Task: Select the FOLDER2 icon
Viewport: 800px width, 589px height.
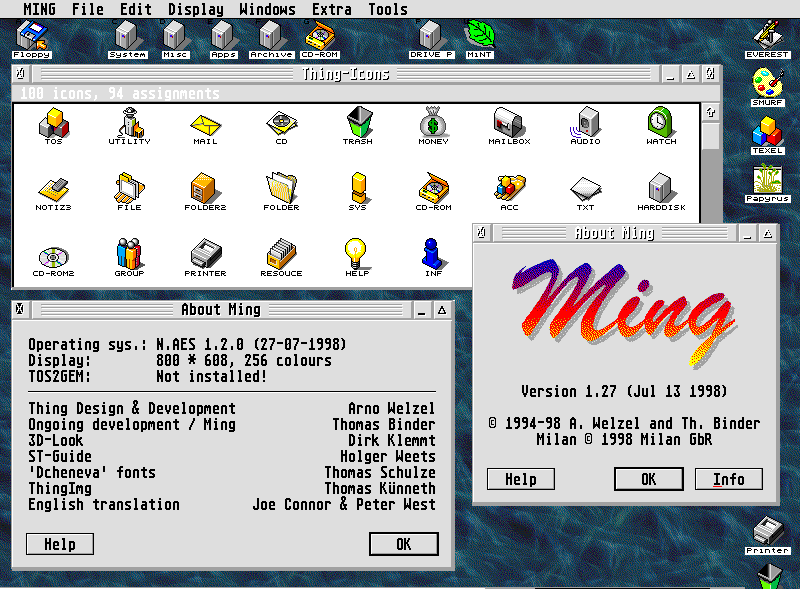Action: (205, 192)
